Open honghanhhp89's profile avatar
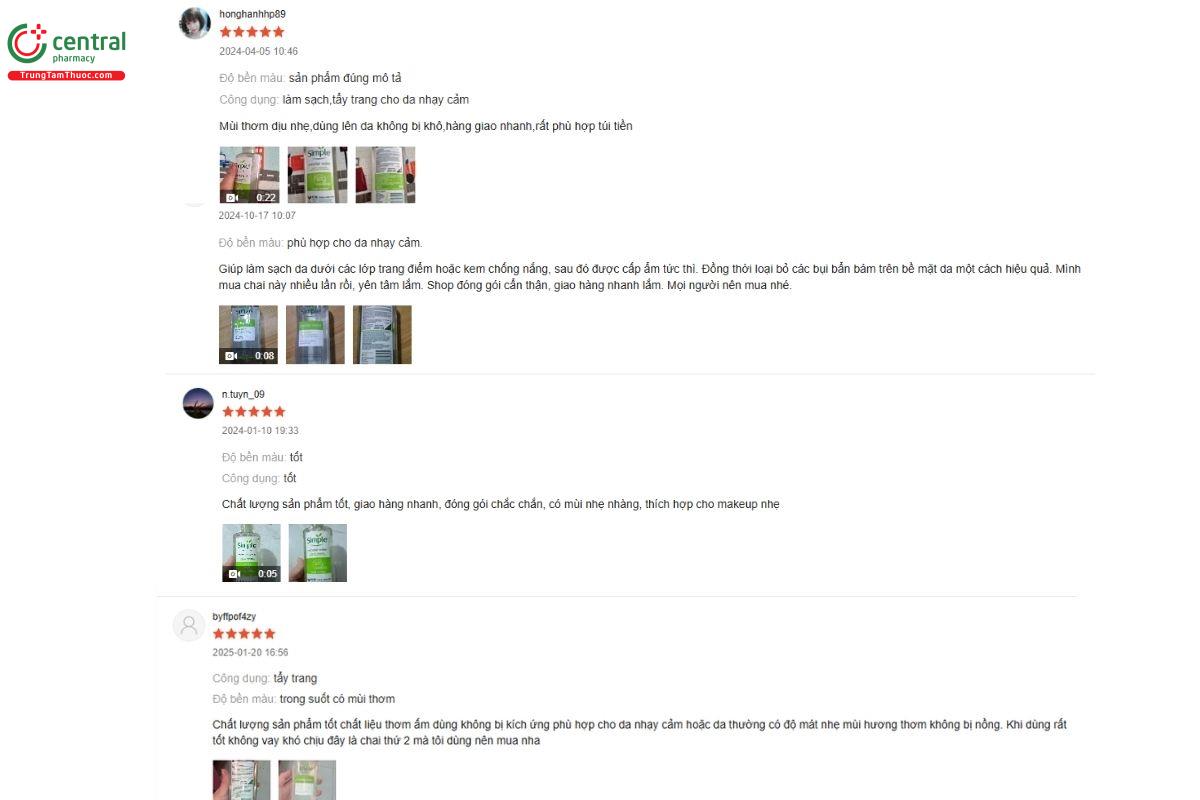 (194, 23)
